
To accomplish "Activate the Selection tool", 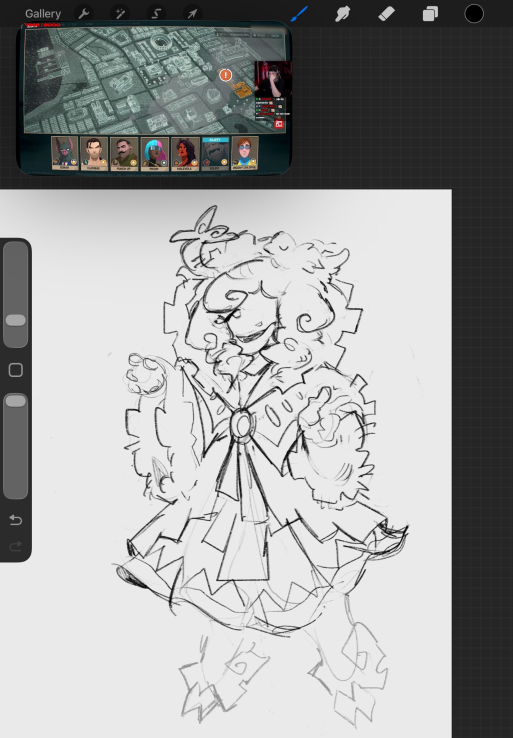I will coord(156,14).
